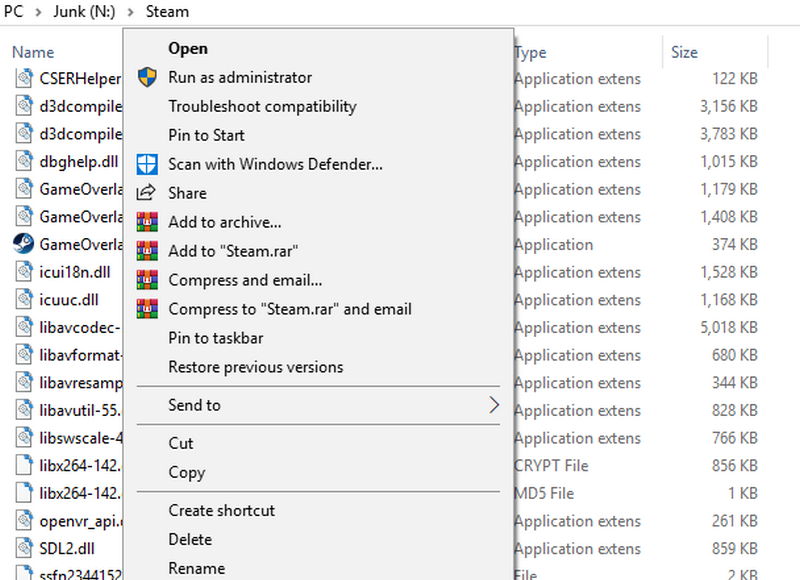The image size is (800, 580).
Task: Click the "Application" type cell of the 374 KB row
Action: [x=554, y=245]
